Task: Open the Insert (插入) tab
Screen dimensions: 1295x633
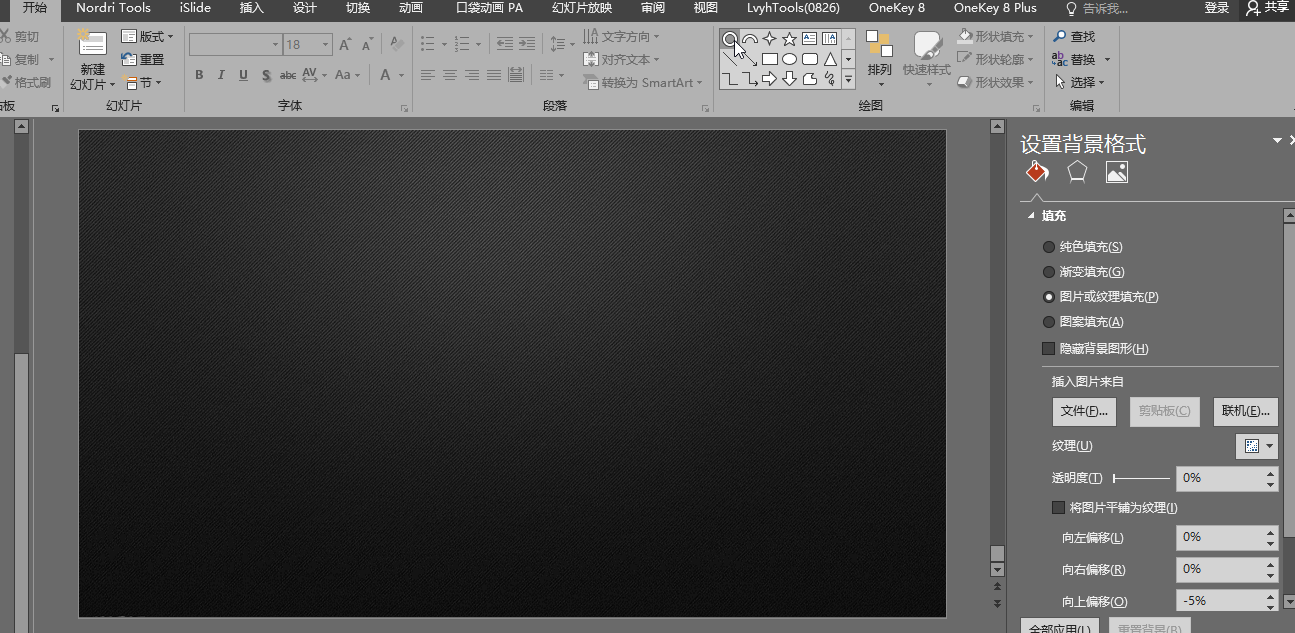Action: click(x=252, y=8)
